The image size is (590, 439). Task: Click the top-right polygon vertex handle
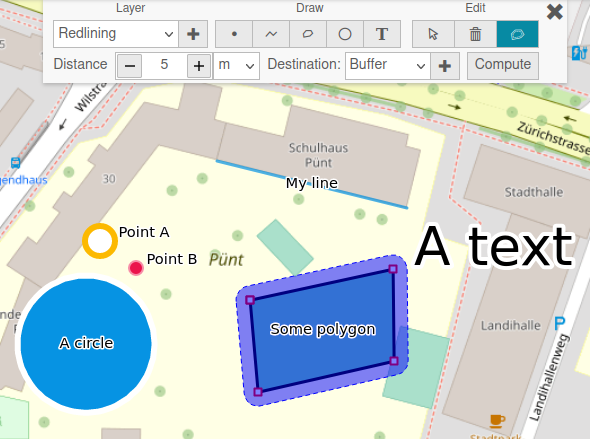coord(393,269)
